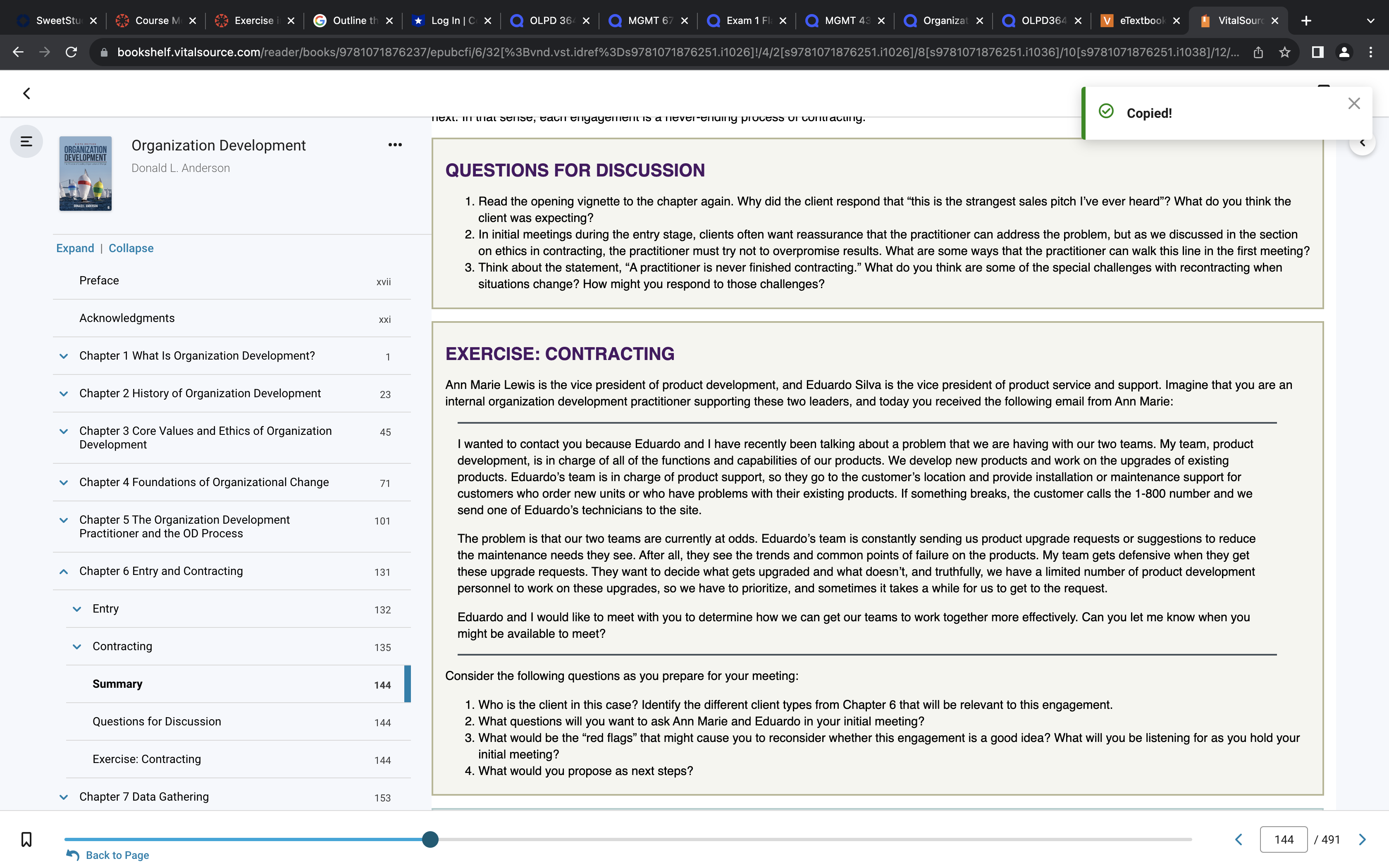Bookmark this page with the bookmark icon
1389x868 pixels.
pyautogui.click(x=26, y=839)
